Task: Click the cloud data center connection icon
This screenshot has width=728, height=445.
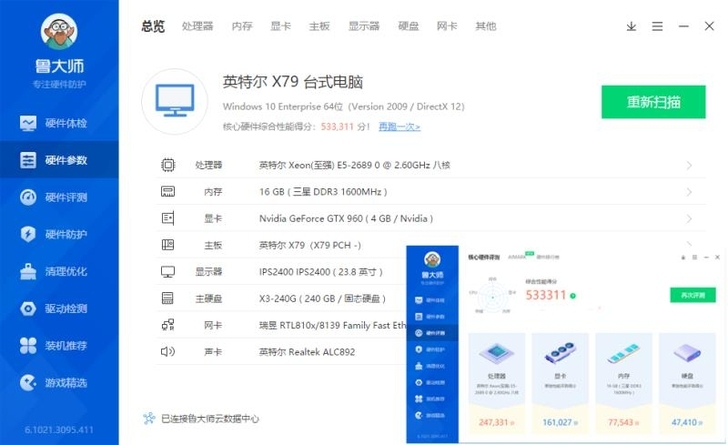Action: coord(149,419)
